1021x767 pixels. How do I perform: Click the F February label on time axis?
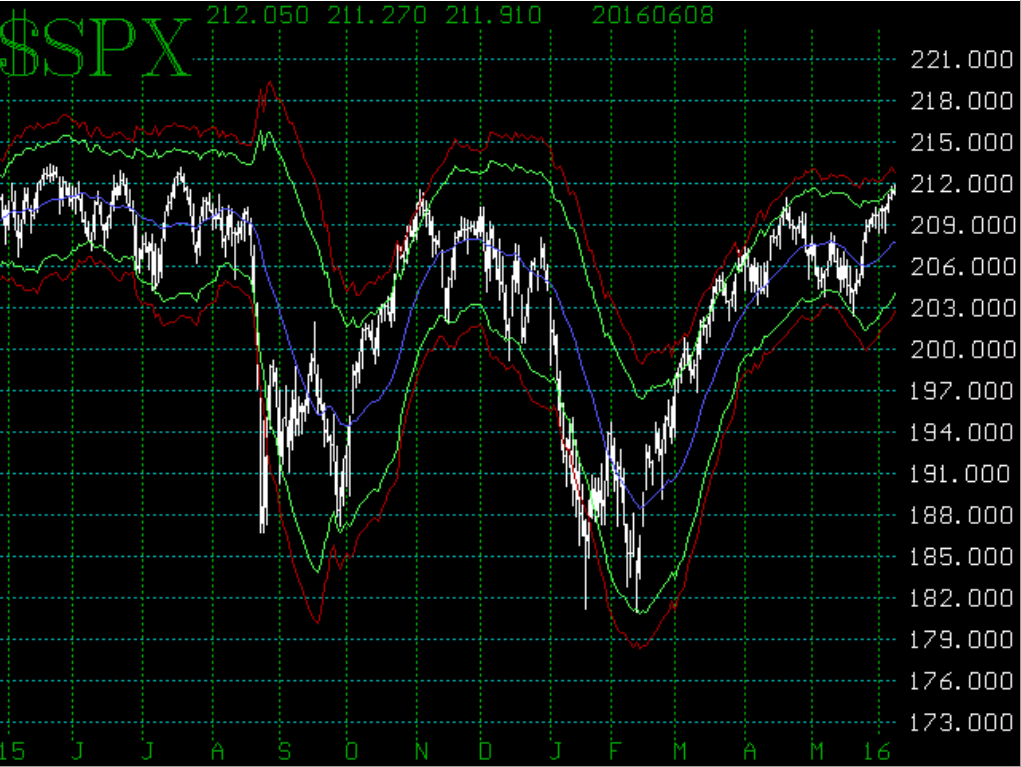(x=614, y=751)
